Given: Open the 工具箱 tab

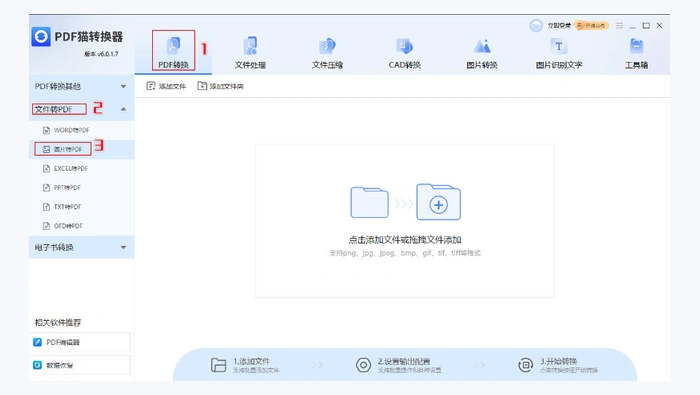Looking at the screenshot, I should pos(636,52).
